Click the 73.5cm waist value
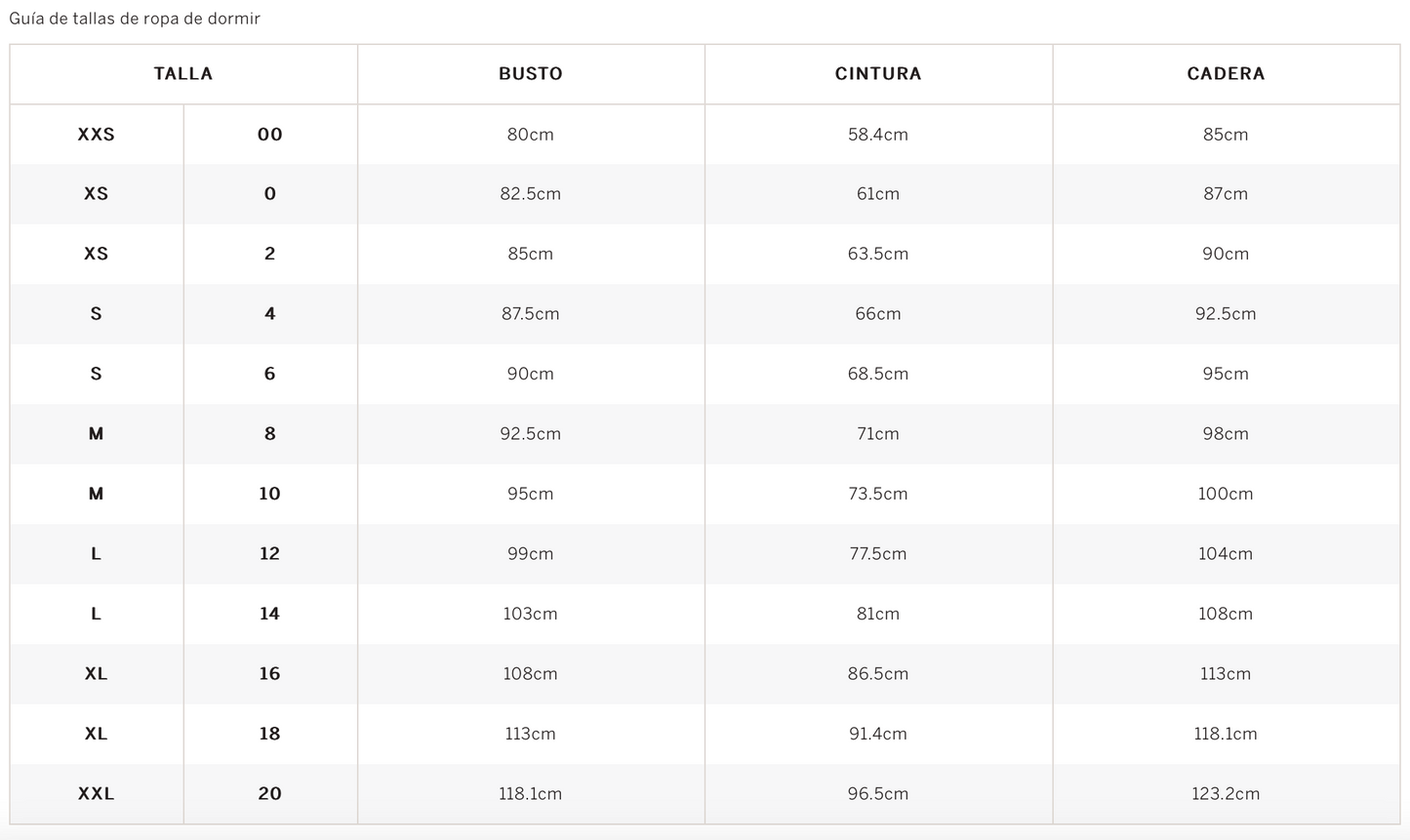The image size is (1410, 840). [x=878, y=494]
